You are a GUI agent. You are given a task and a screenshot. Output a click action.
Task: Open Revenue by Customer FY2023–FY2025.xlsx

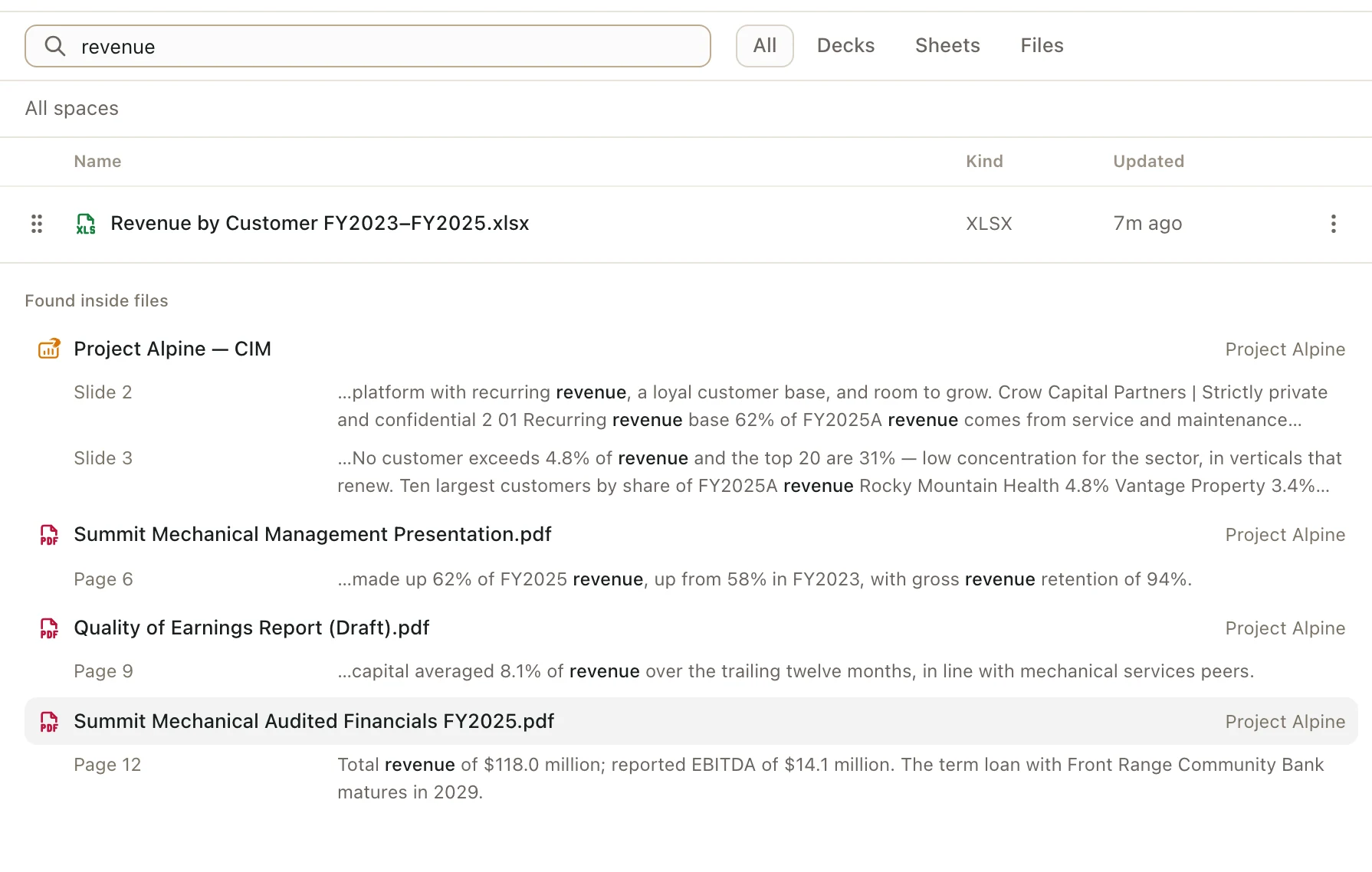point(320,224)
